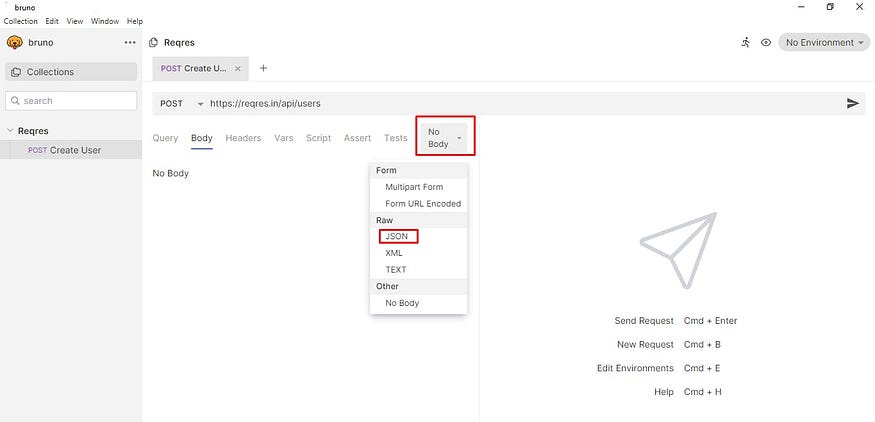
Task: Open the collection runner (running man icon)
Action: coord(746,42)
